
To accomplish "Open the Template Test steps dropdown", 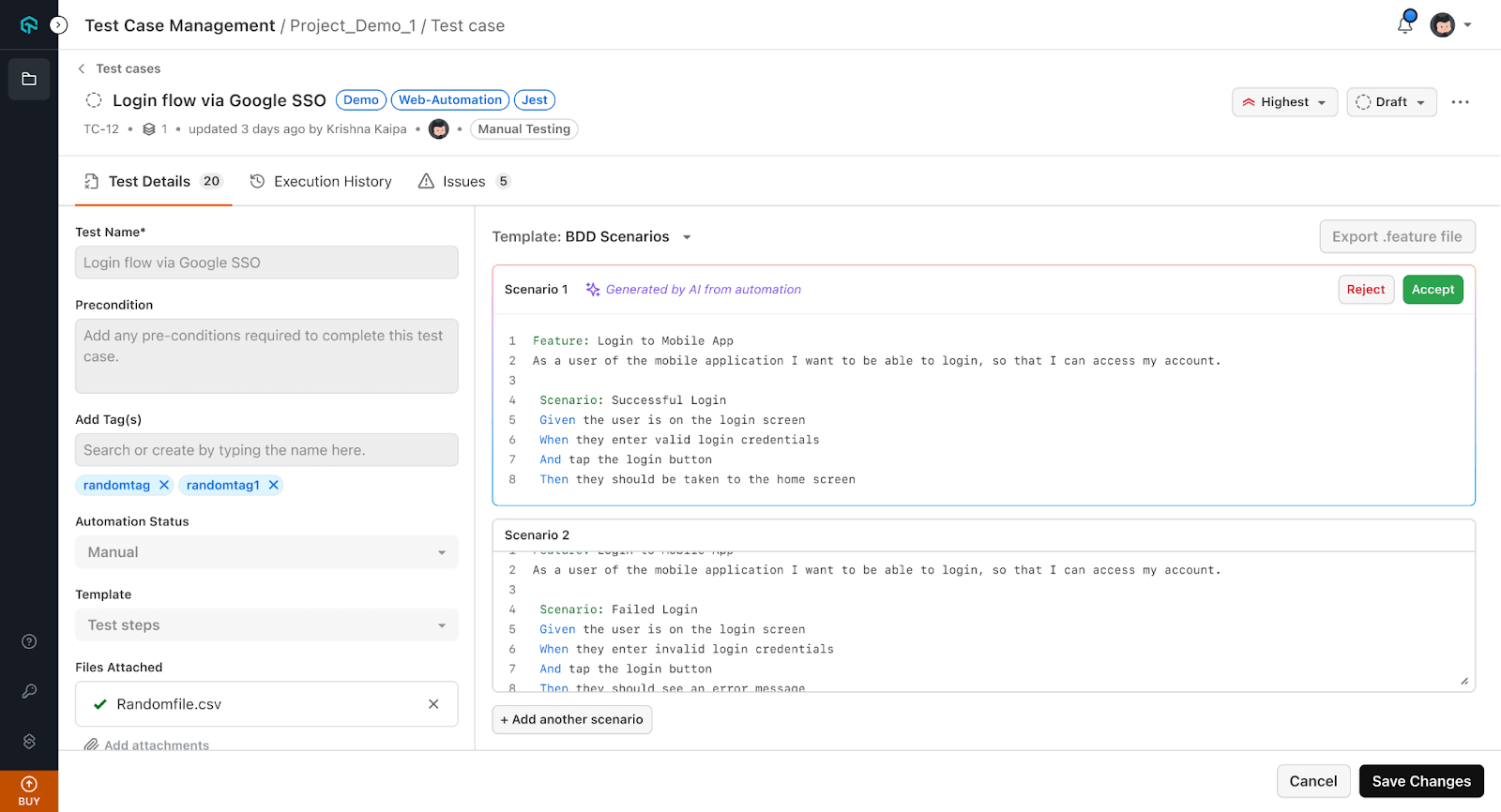I will click(x=266, y=625).
